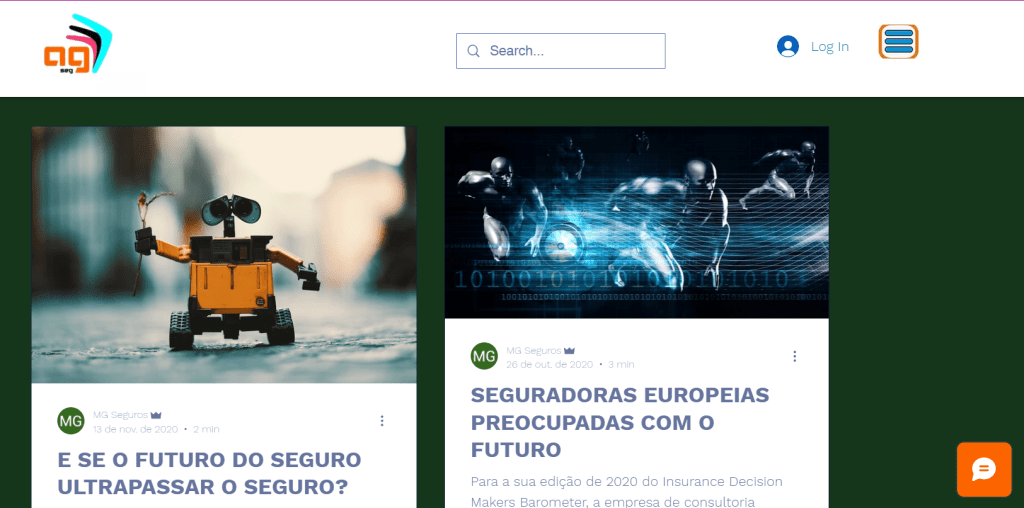Open the Log In link
1024x508 pixels.
pyautogui.click(x=829, y=46)
